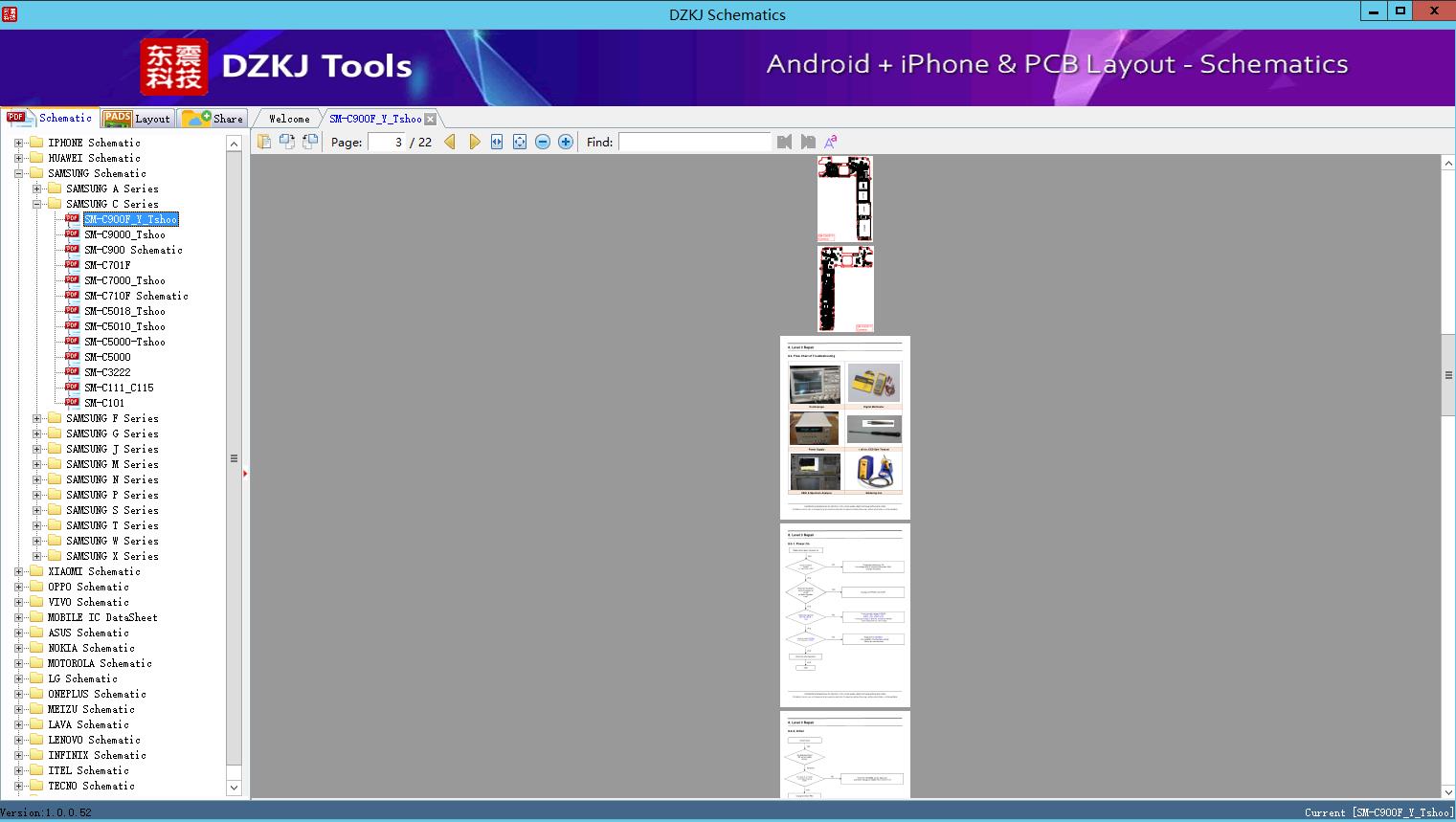1456x822 pixels.
Task: Go to the next page arrow
Action: (474, 142)
